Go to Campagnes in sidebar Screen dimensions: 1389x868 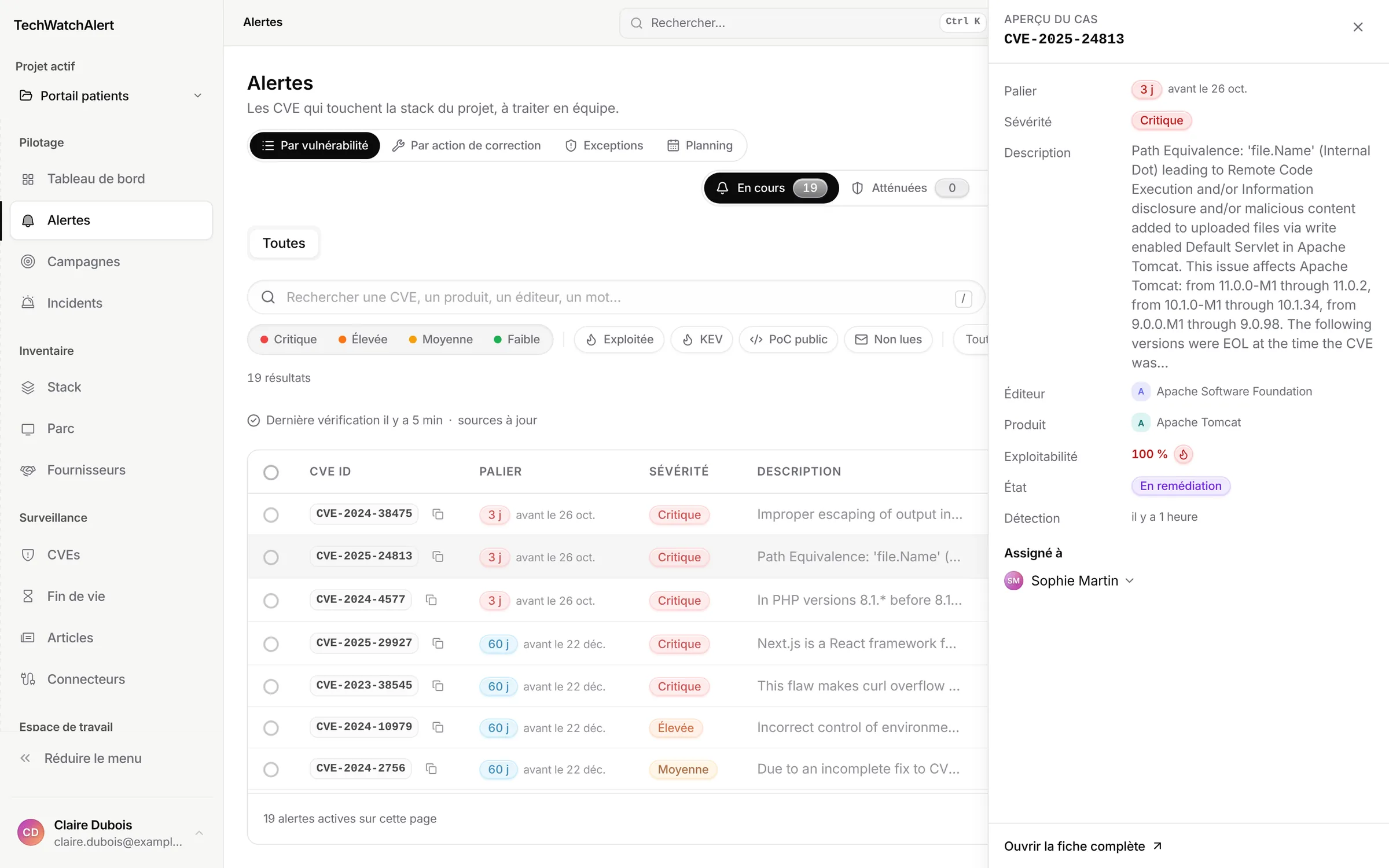[112, 262]
